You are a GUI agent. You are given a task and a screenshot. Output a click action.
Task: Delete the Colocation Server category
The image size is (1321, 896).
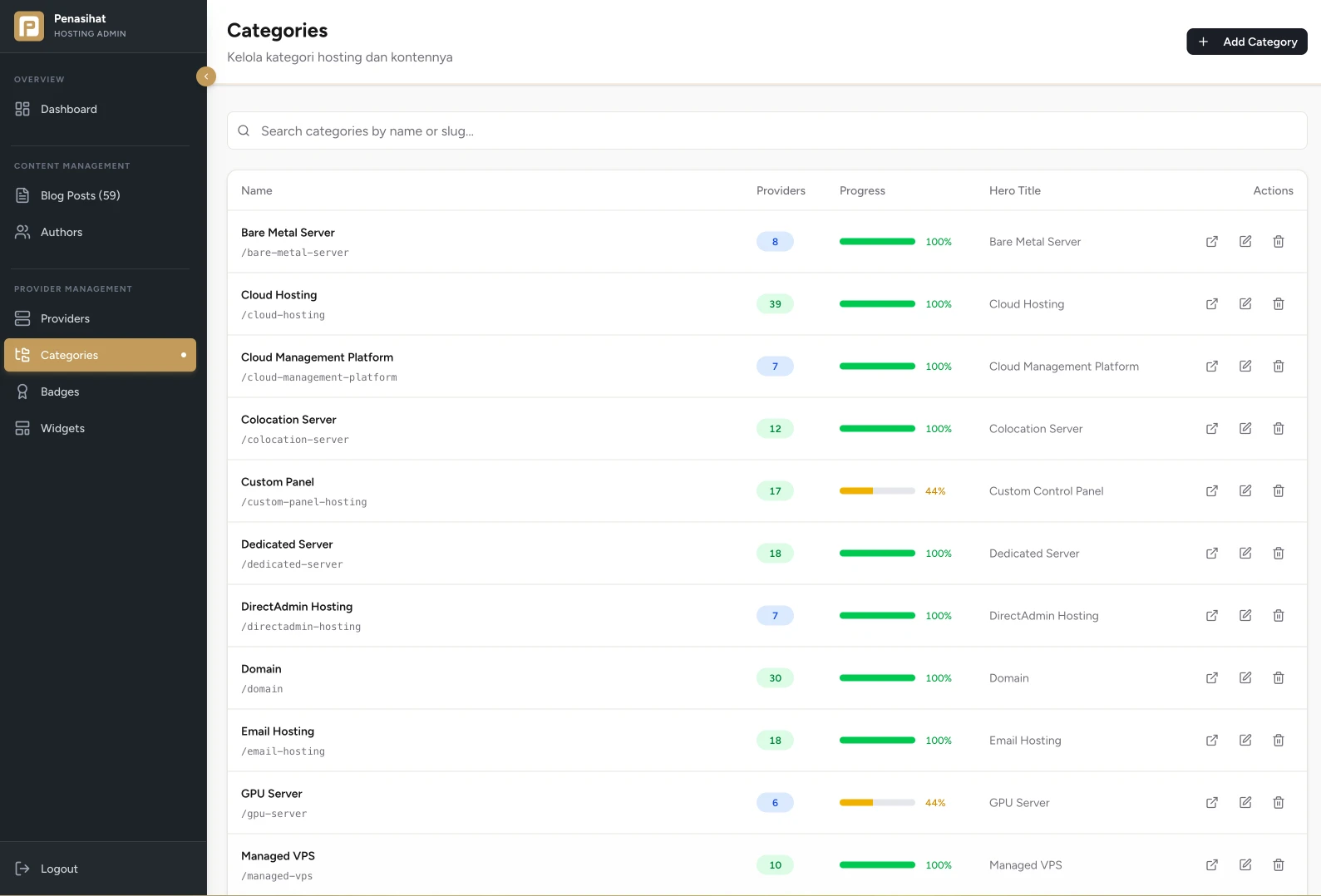[x=1279, y=429]
